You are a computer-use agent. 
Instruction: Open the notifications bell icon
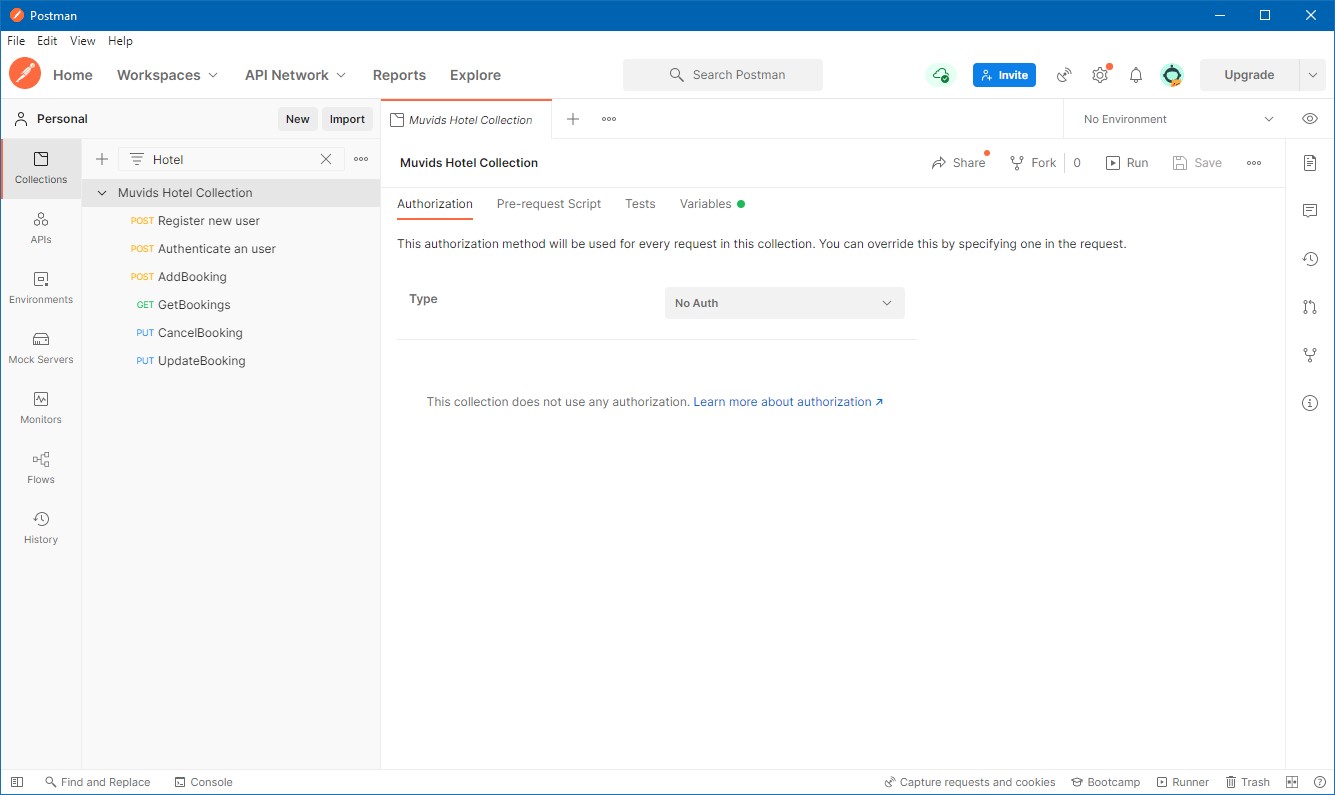tap(1136, 75)
